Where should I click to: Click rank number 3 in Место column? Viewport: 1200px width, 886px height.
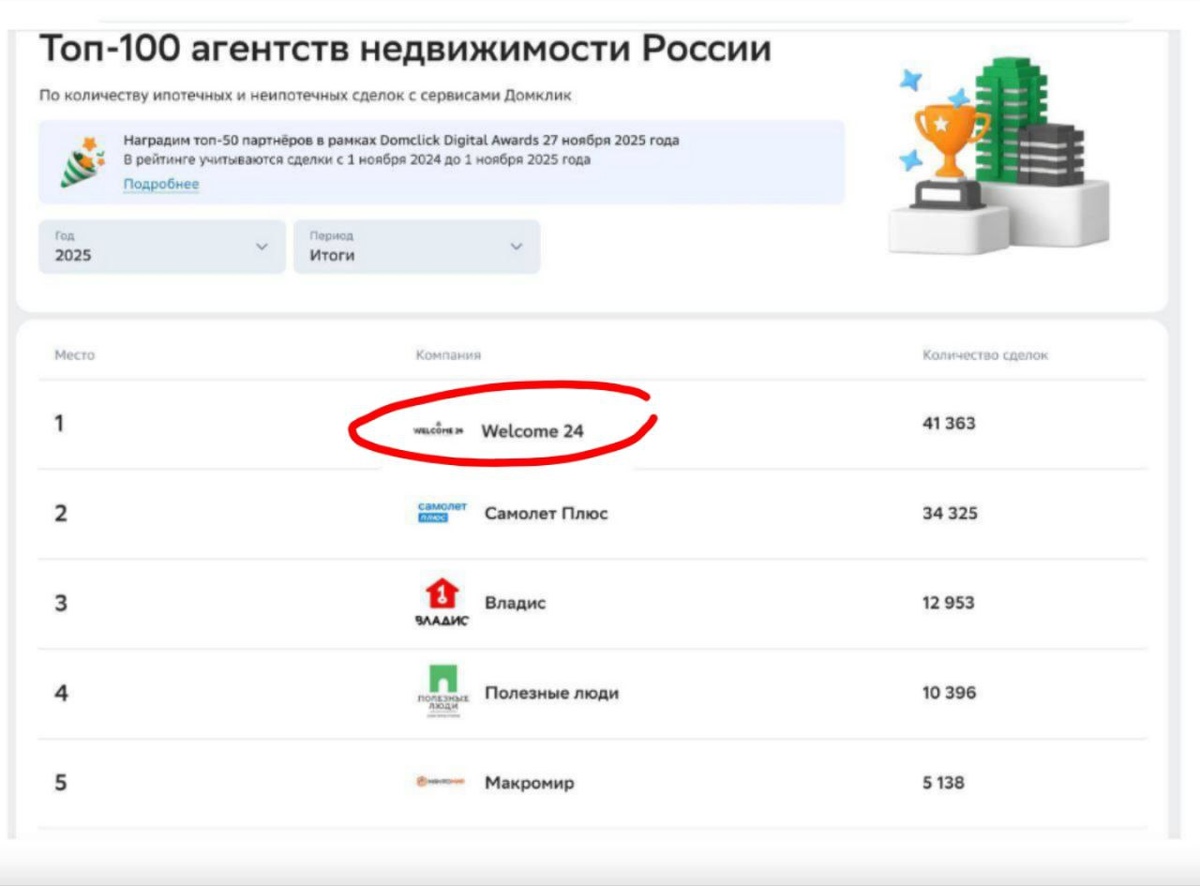pyautogui.click(x=61, y=603)
